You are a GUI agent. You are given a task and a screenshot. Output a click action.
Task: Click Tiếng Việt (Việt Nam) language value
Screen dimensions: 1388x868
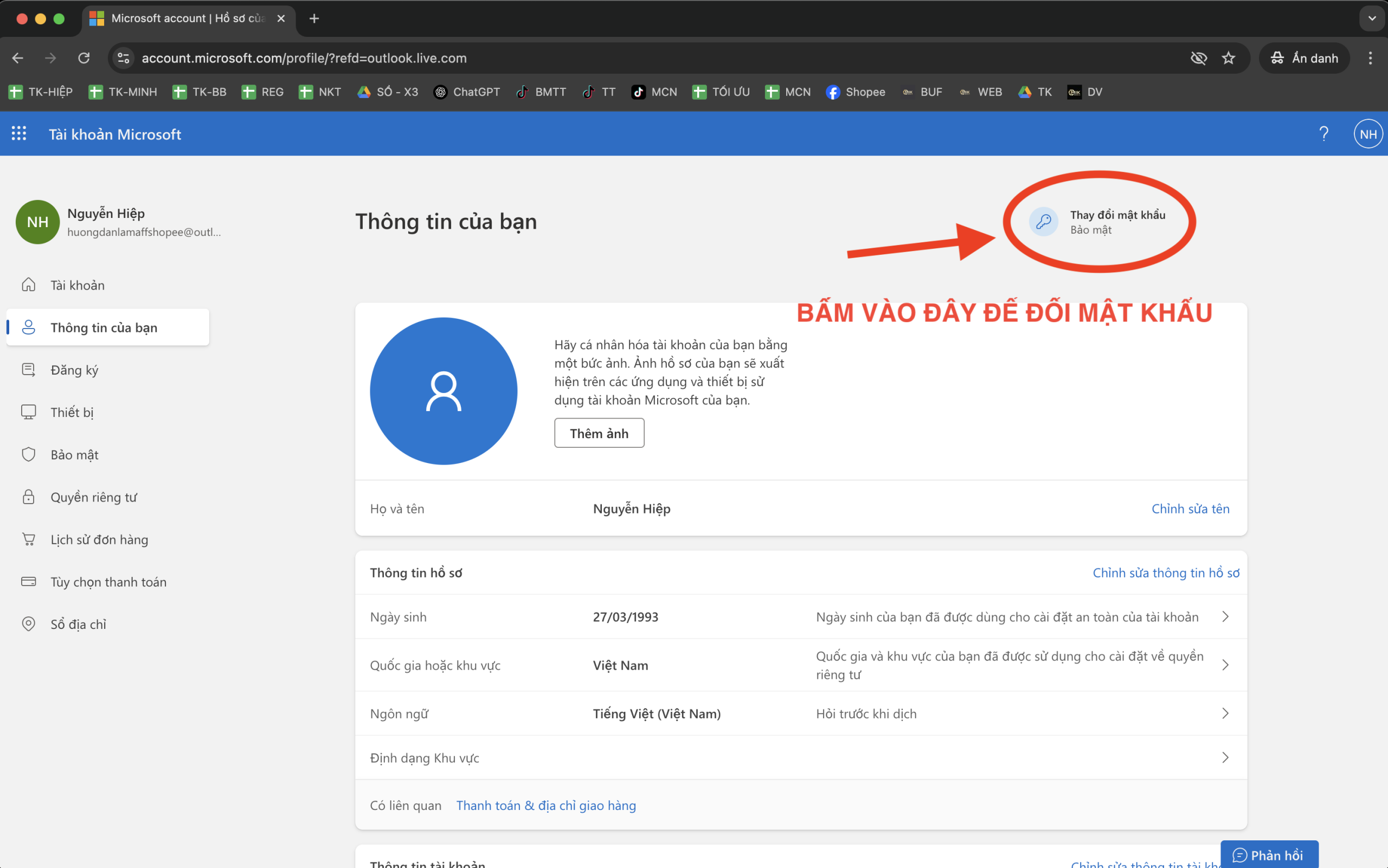657,713
